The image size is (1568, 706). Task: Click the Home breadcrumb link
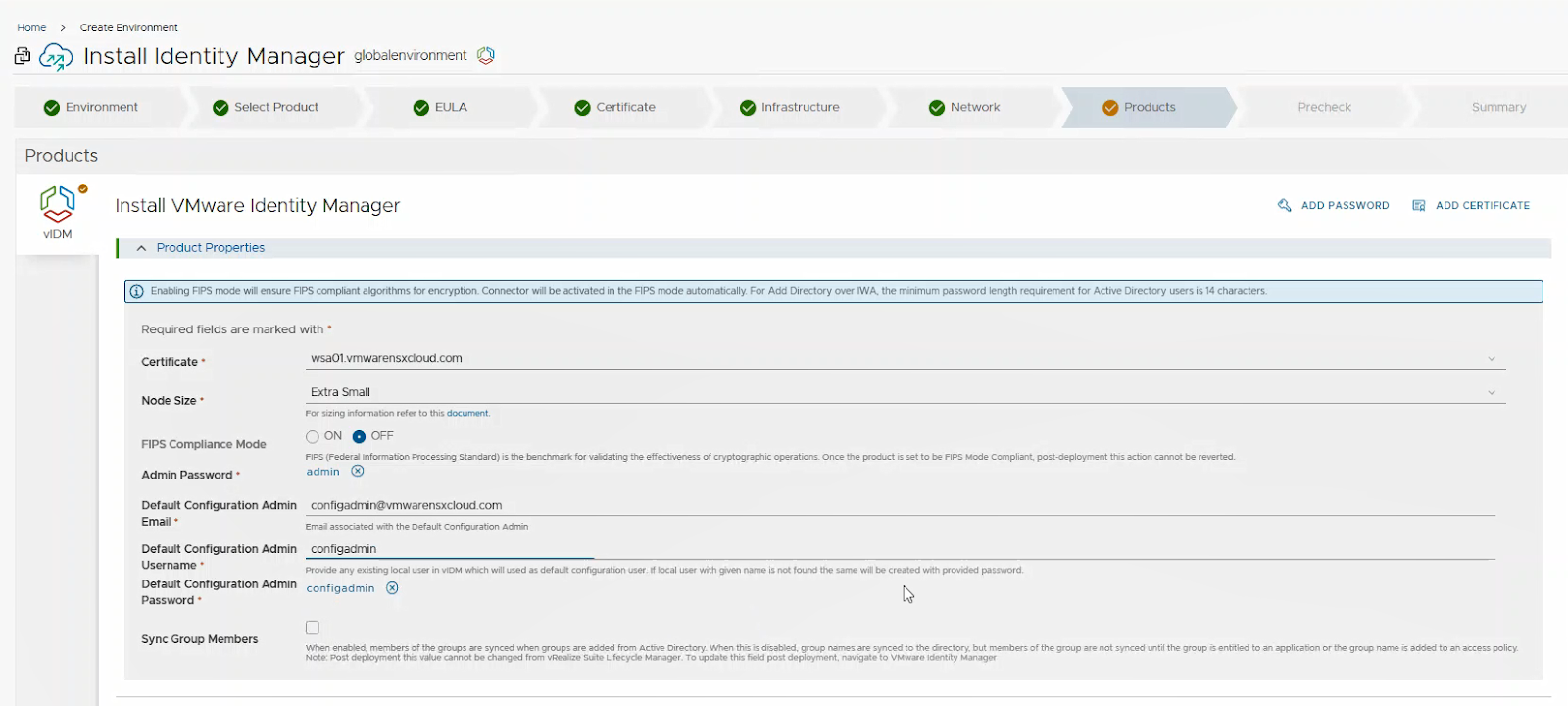[31, 27]
